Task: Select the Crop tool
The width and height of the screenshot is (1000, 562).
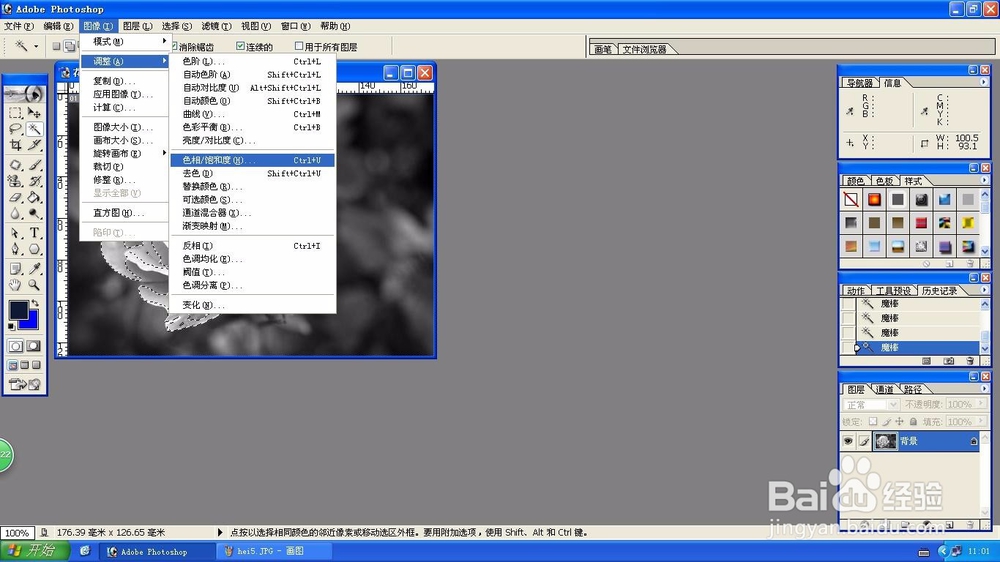Action: click(x=15, y=145)
